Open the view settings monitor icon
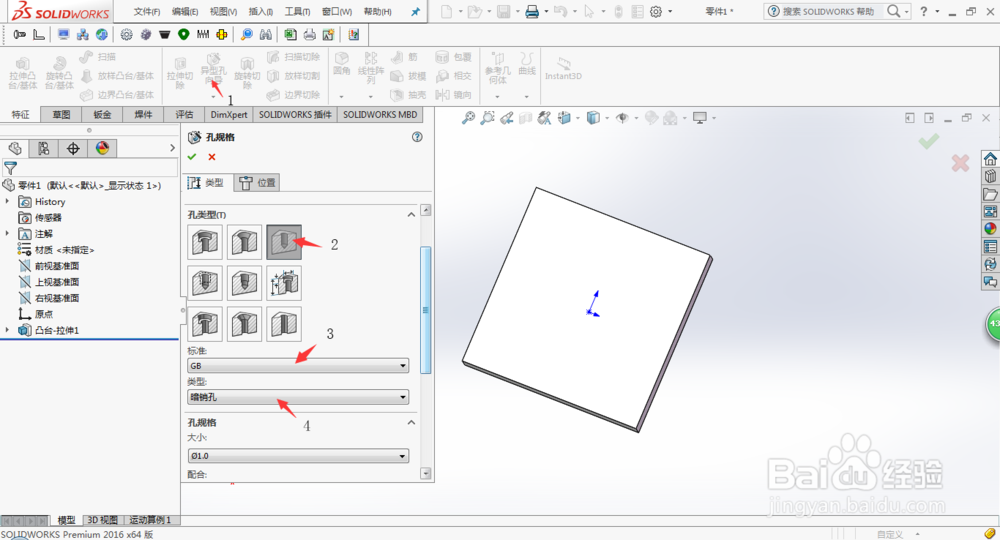1000x540 pixels. pyautogui.click(x=700, y=118)
